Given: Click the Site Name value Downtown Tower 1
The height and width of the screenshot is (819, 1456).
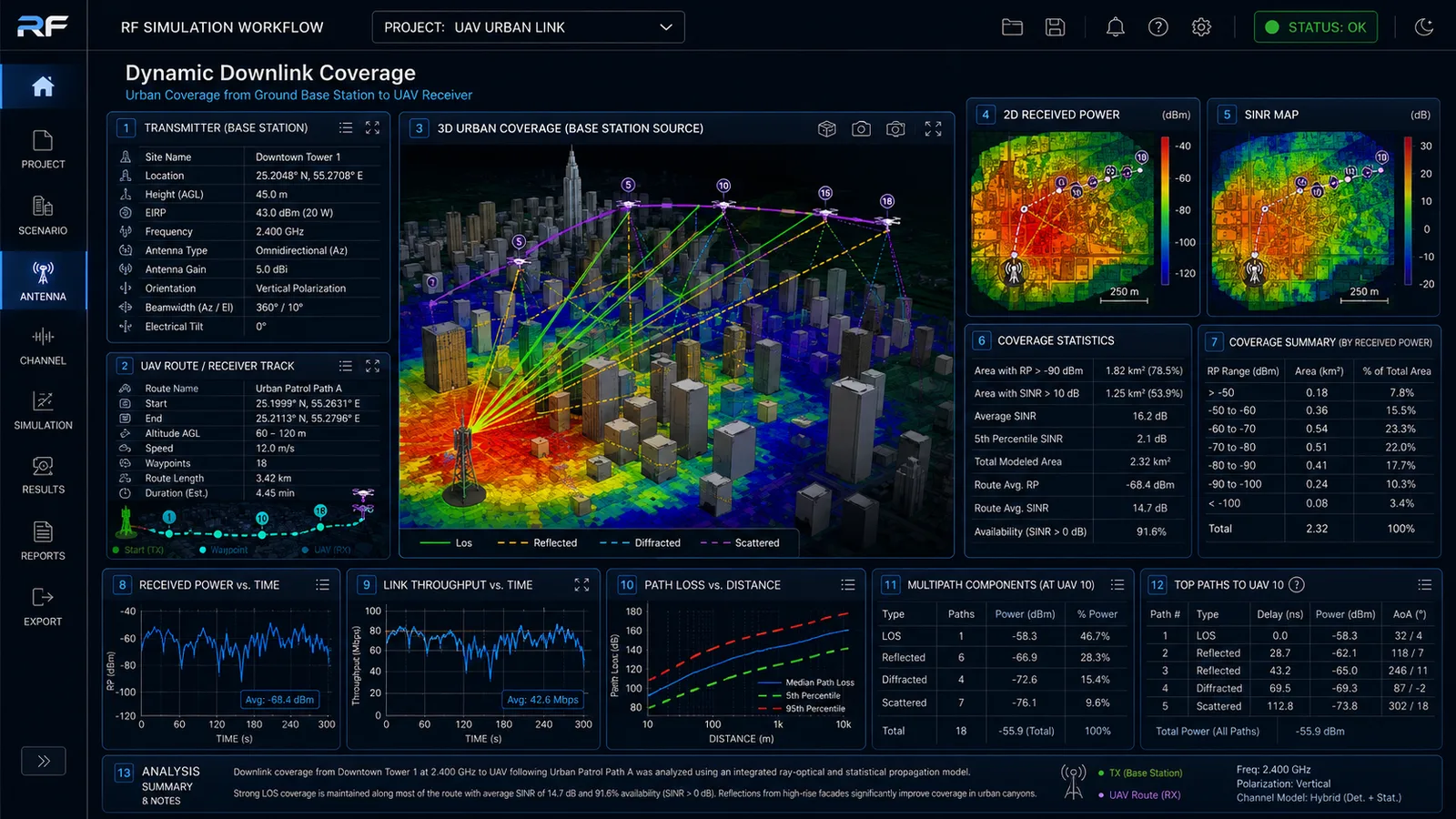Looking at the screenshot, I should pos(298,157).
